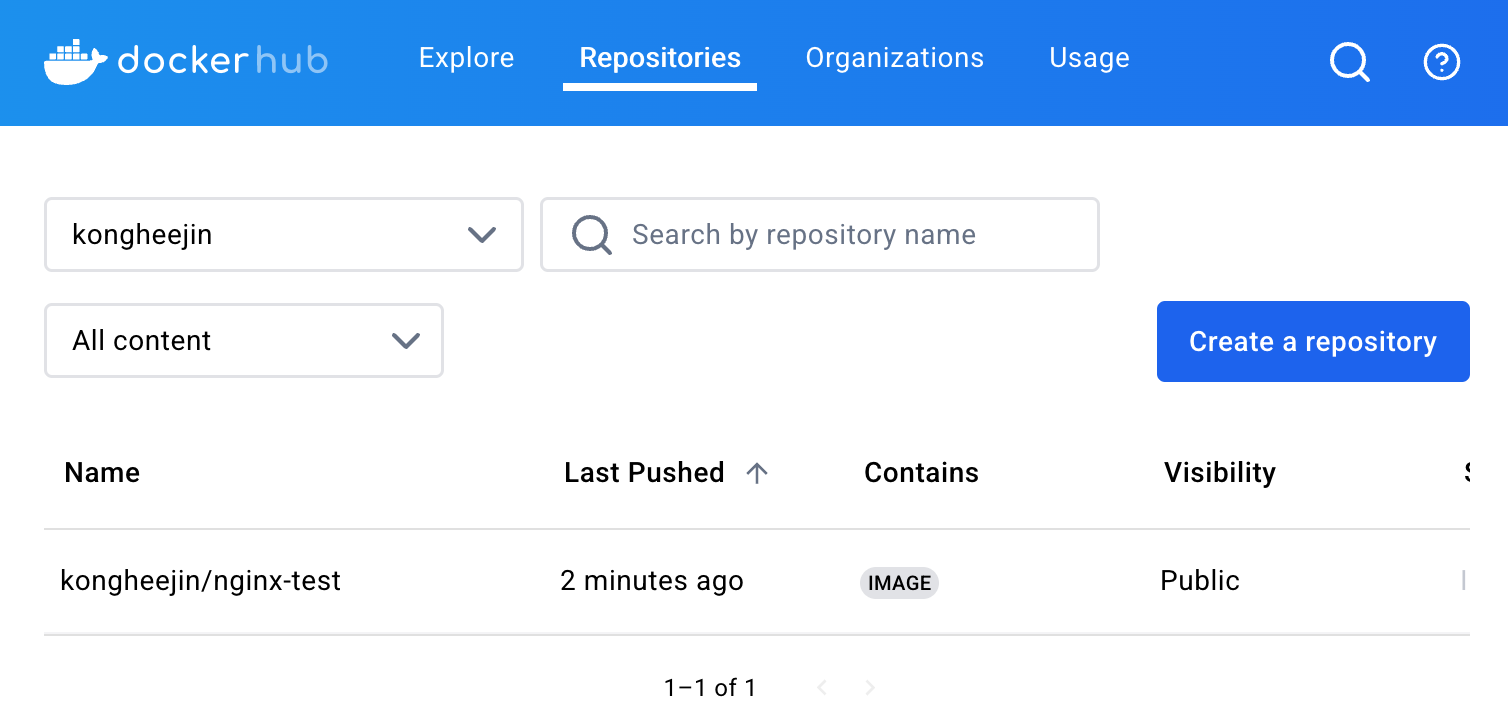This screenshot has height=726, width=1508.
Task: Click the Contains column header
Action: pos(921,473)
